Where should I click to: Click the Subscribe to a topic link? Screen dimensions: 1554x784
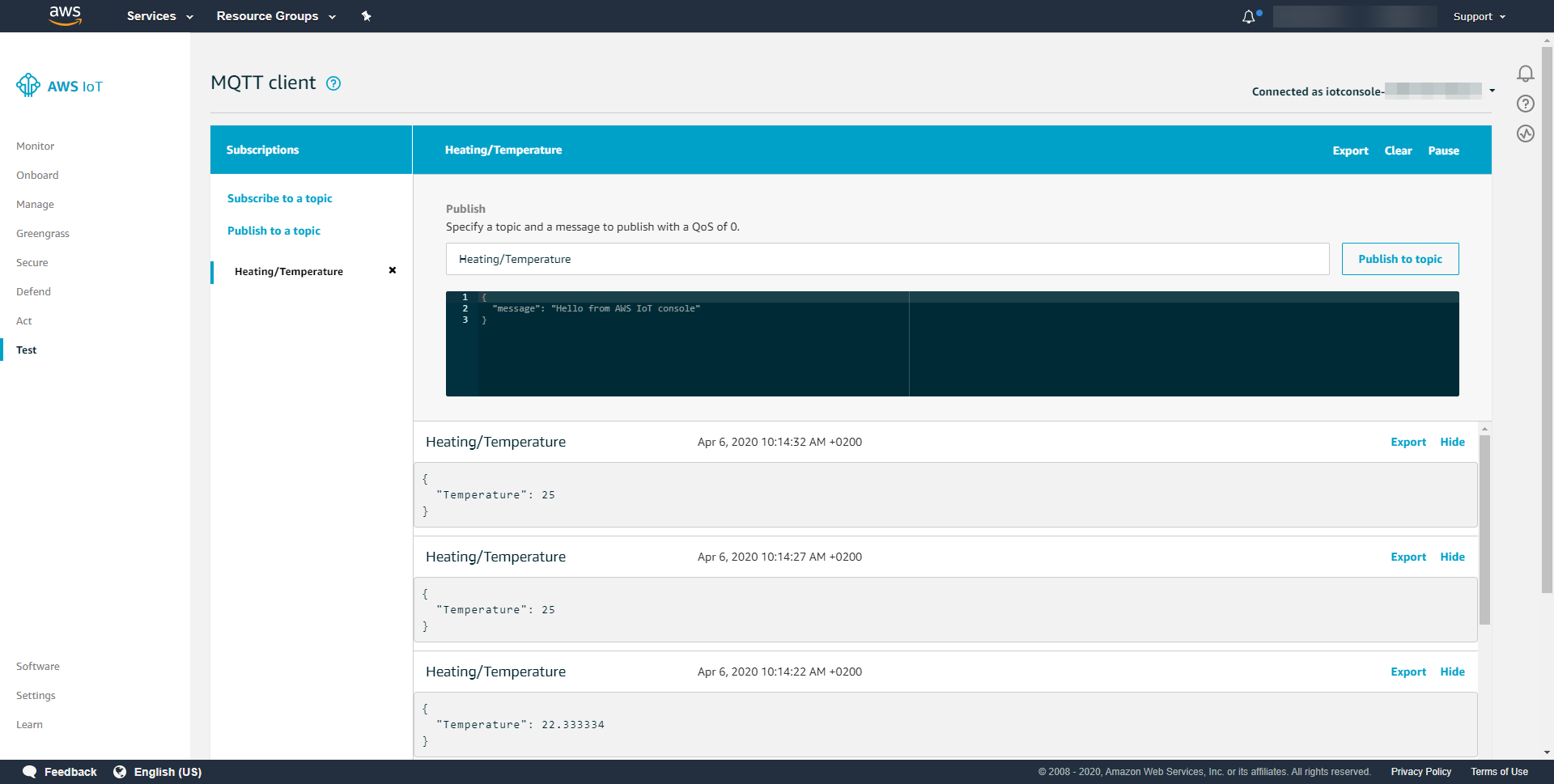click(x=279, y=198)
